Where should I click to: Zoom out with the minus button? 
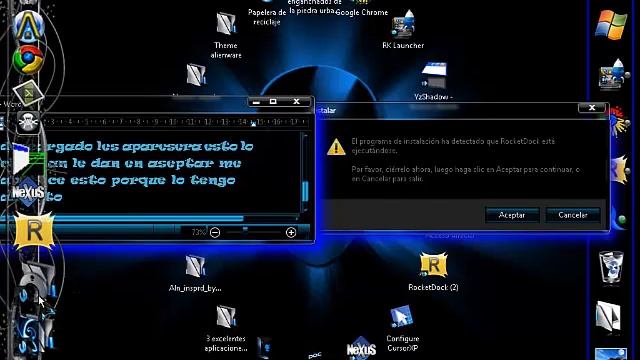click(215, 233)
